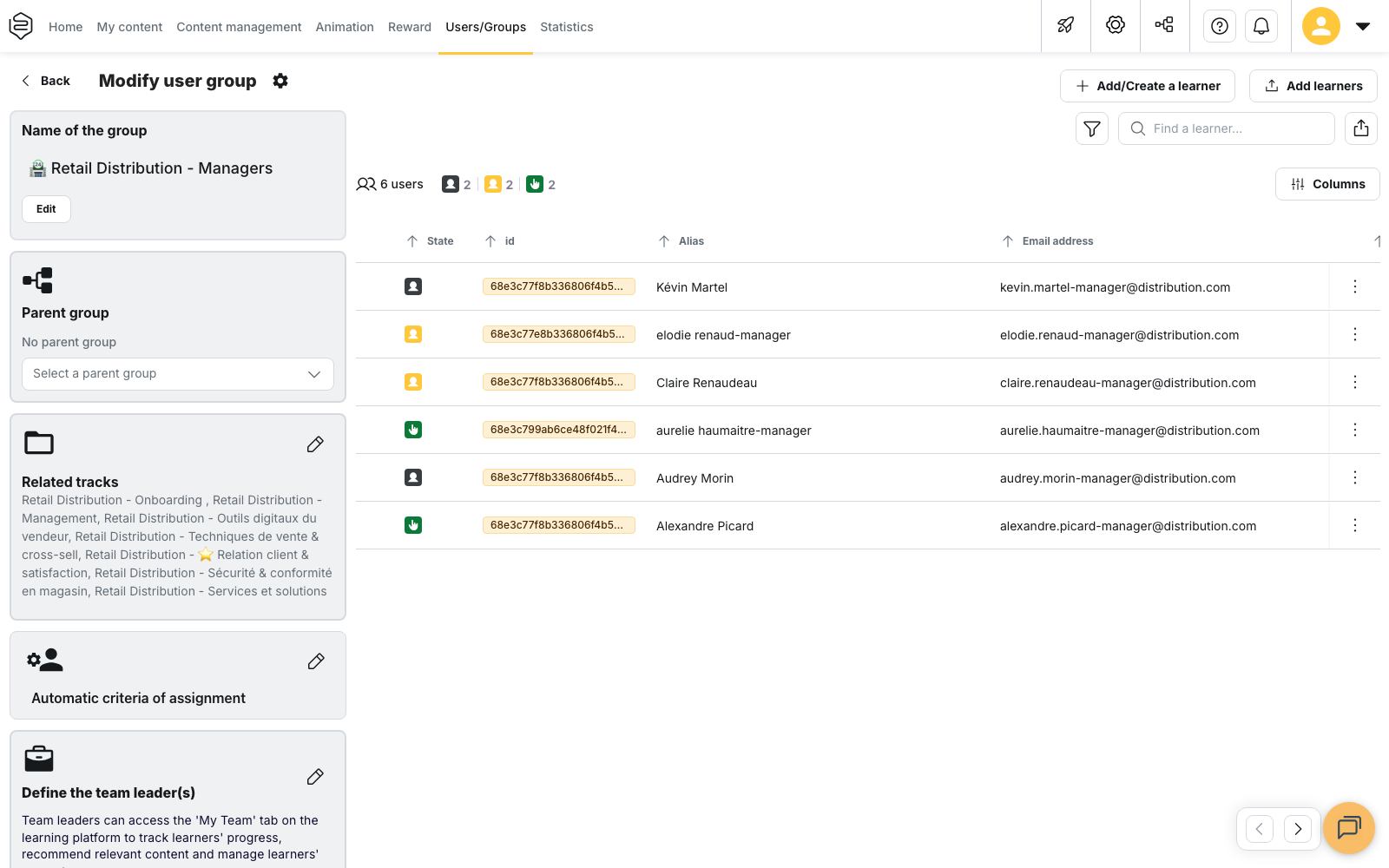The width and height of the screenshot is (1389, 868).
Task: Open row options for Claire Renaudeau
Action: (x=1355, y=382)
